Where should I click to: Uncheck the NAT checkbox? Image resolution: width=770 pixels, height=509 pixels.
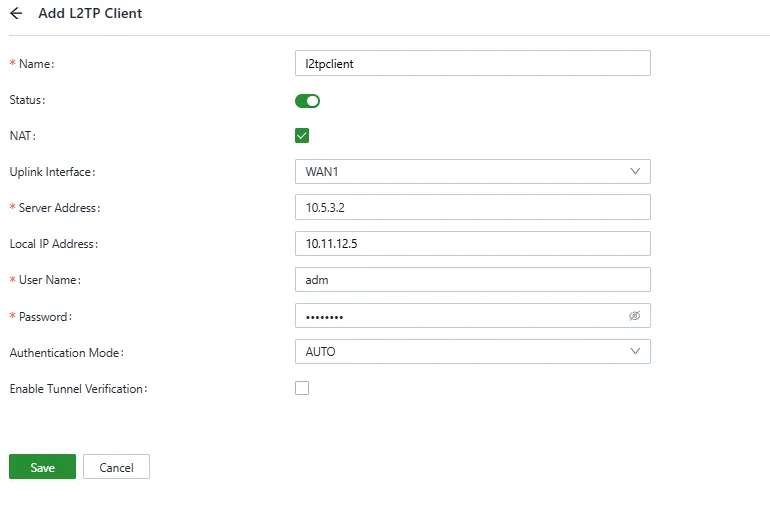(302, 135)
